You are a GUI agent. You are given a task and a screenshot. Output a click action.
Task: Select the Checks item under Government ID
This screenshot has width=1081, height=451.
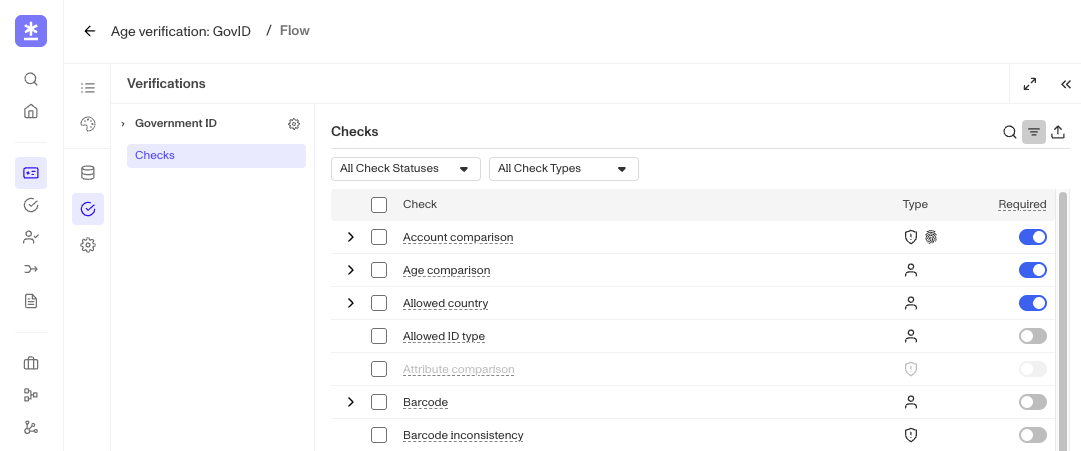[x=216, y=156]
